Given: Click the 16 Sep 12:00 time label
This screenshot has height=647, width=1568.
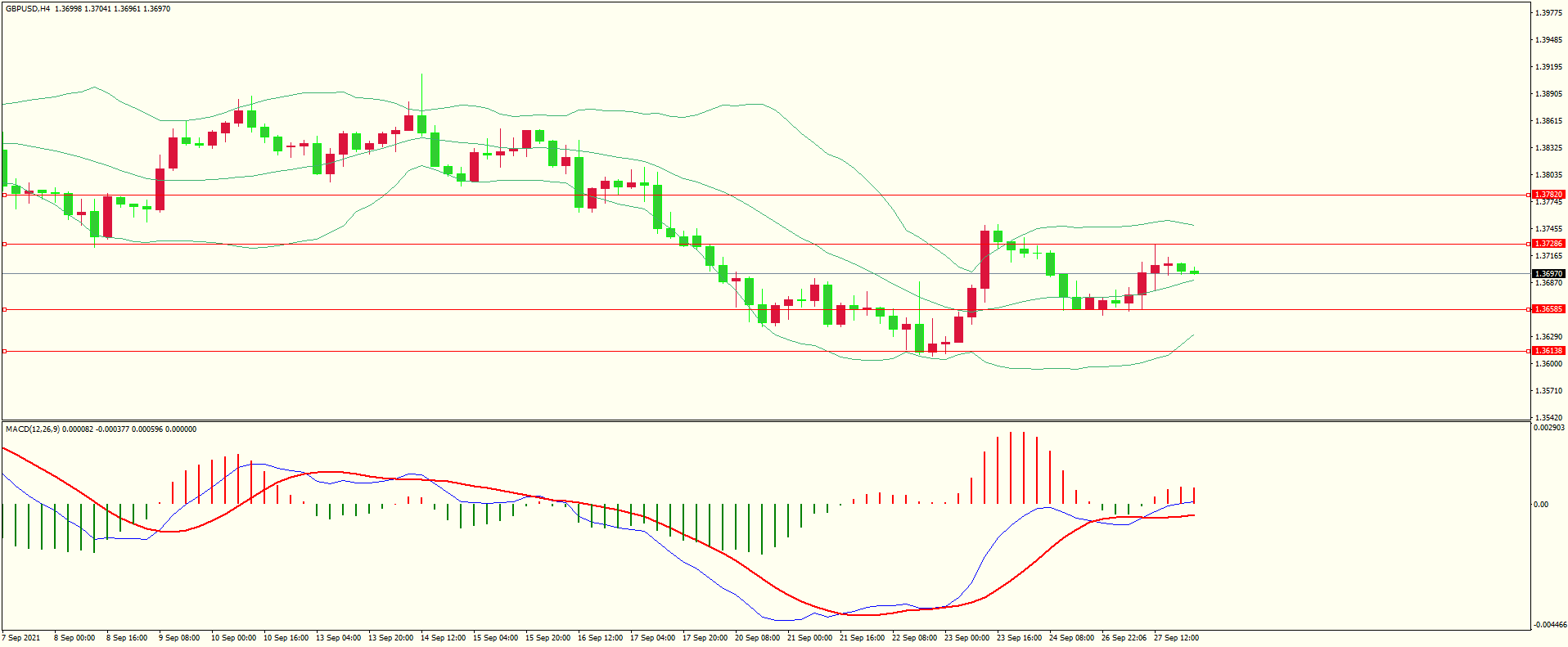Looking at the screenshot, I should coord(600,638).
